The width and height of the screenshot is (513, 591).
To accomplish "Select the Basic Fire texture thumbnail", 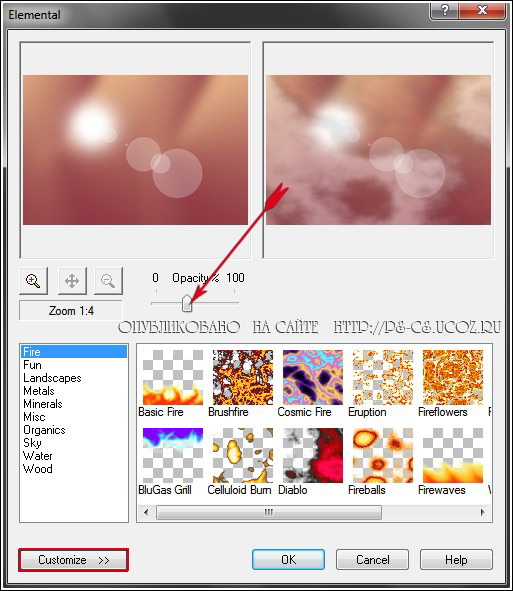I will tap(173, 377).
